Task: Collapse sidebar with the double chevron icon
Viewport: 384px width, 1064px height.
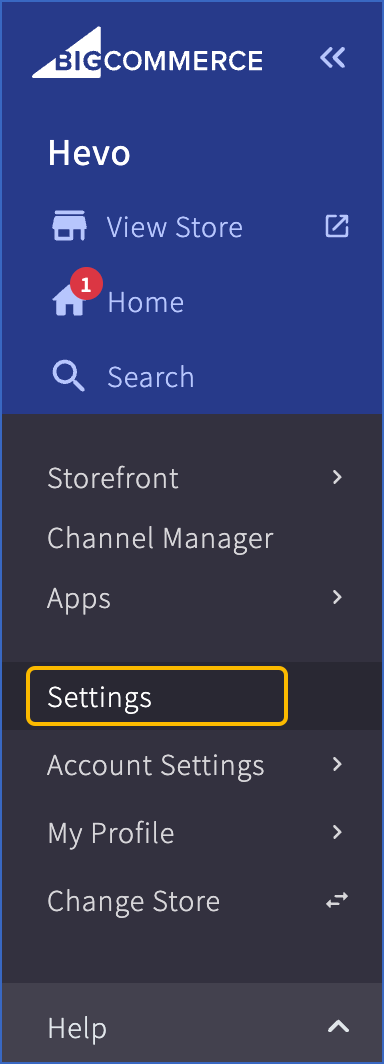Action: coord(333,58)
